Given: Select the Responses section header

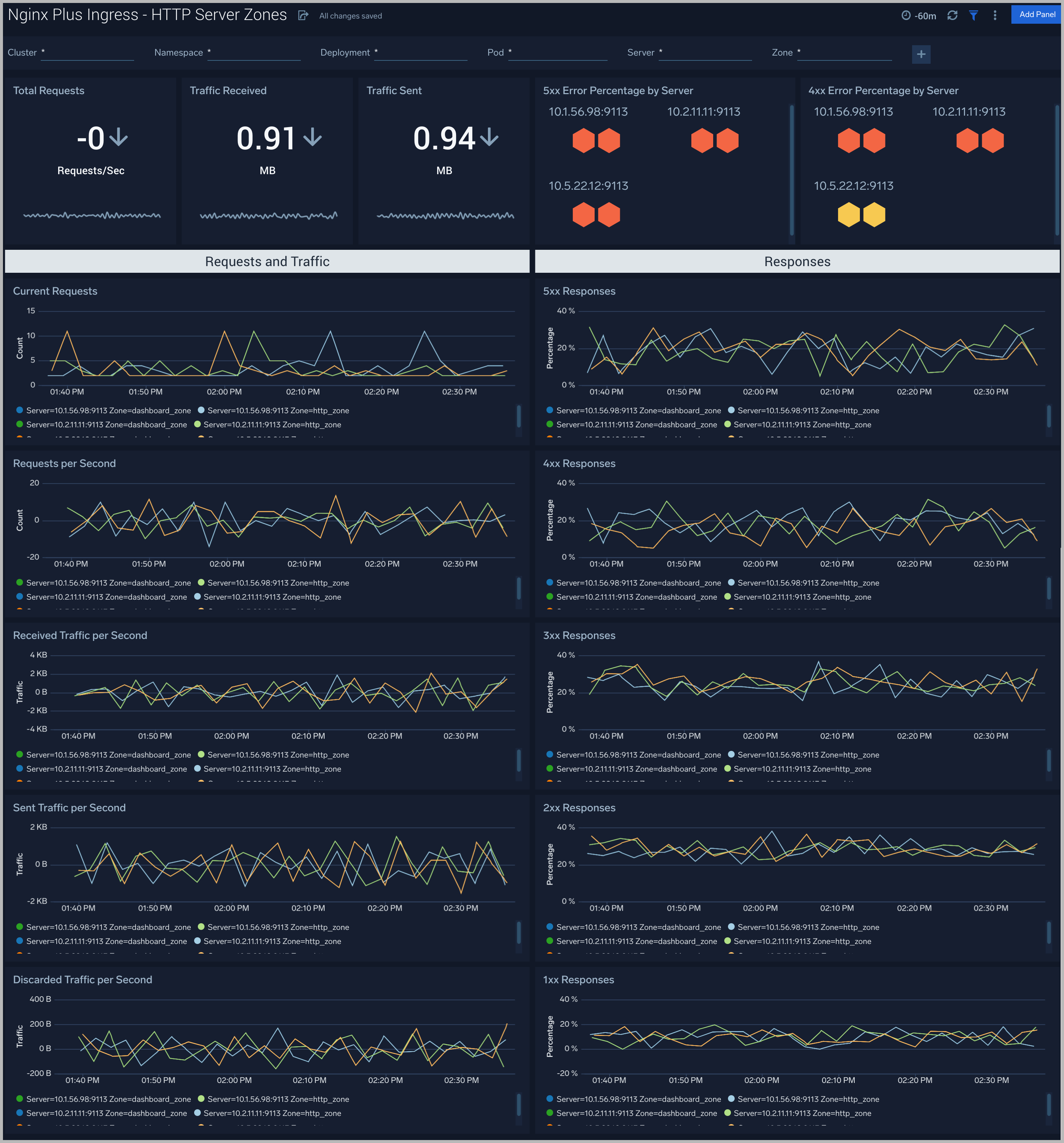Looking at the screenshot, I should point(797,262).
